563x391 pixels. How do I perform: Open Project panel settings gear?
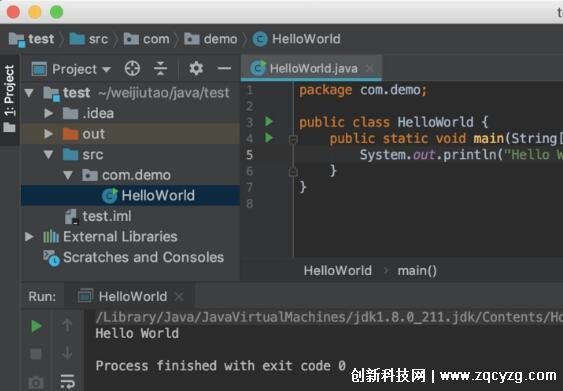tap(196, 68)
